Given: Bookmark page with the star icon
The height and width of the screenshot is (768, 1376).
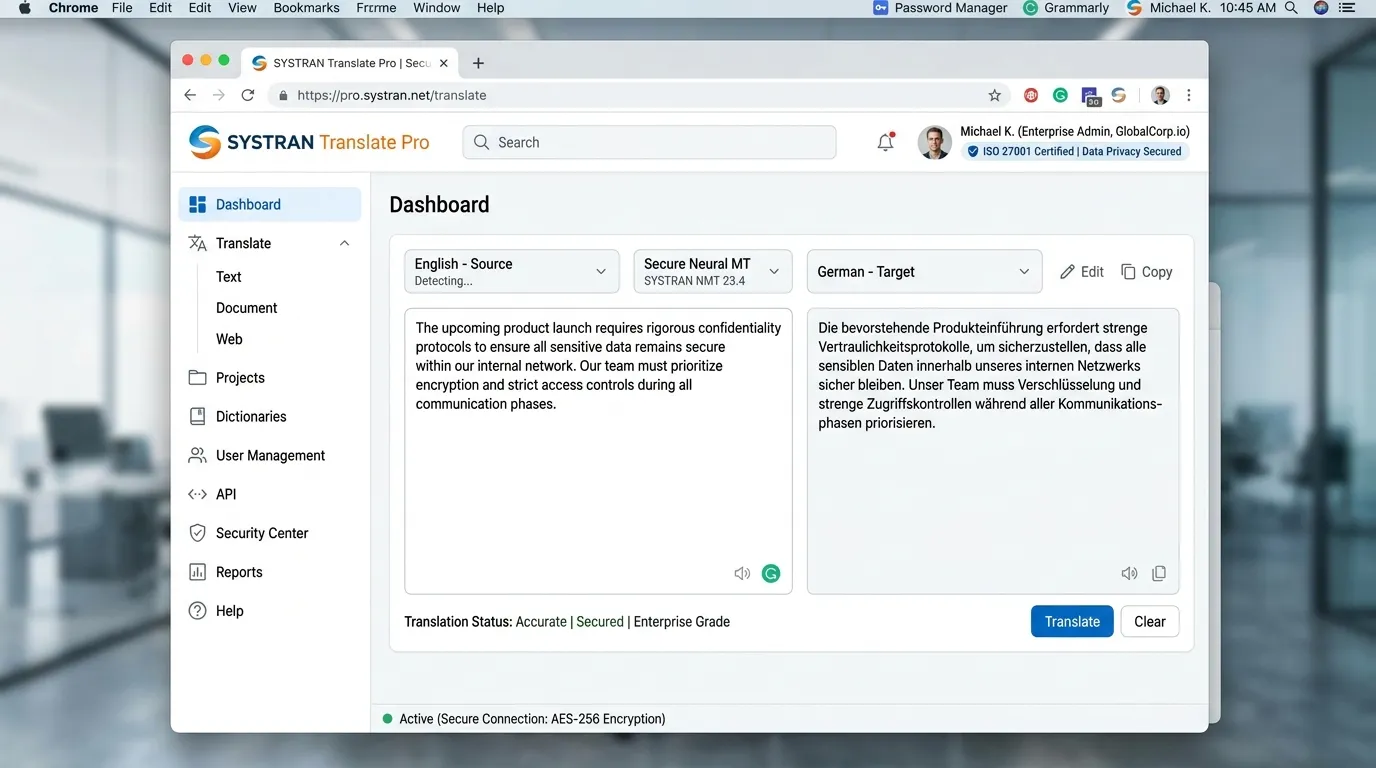Looking at the screenshot, I should [994, 95].
